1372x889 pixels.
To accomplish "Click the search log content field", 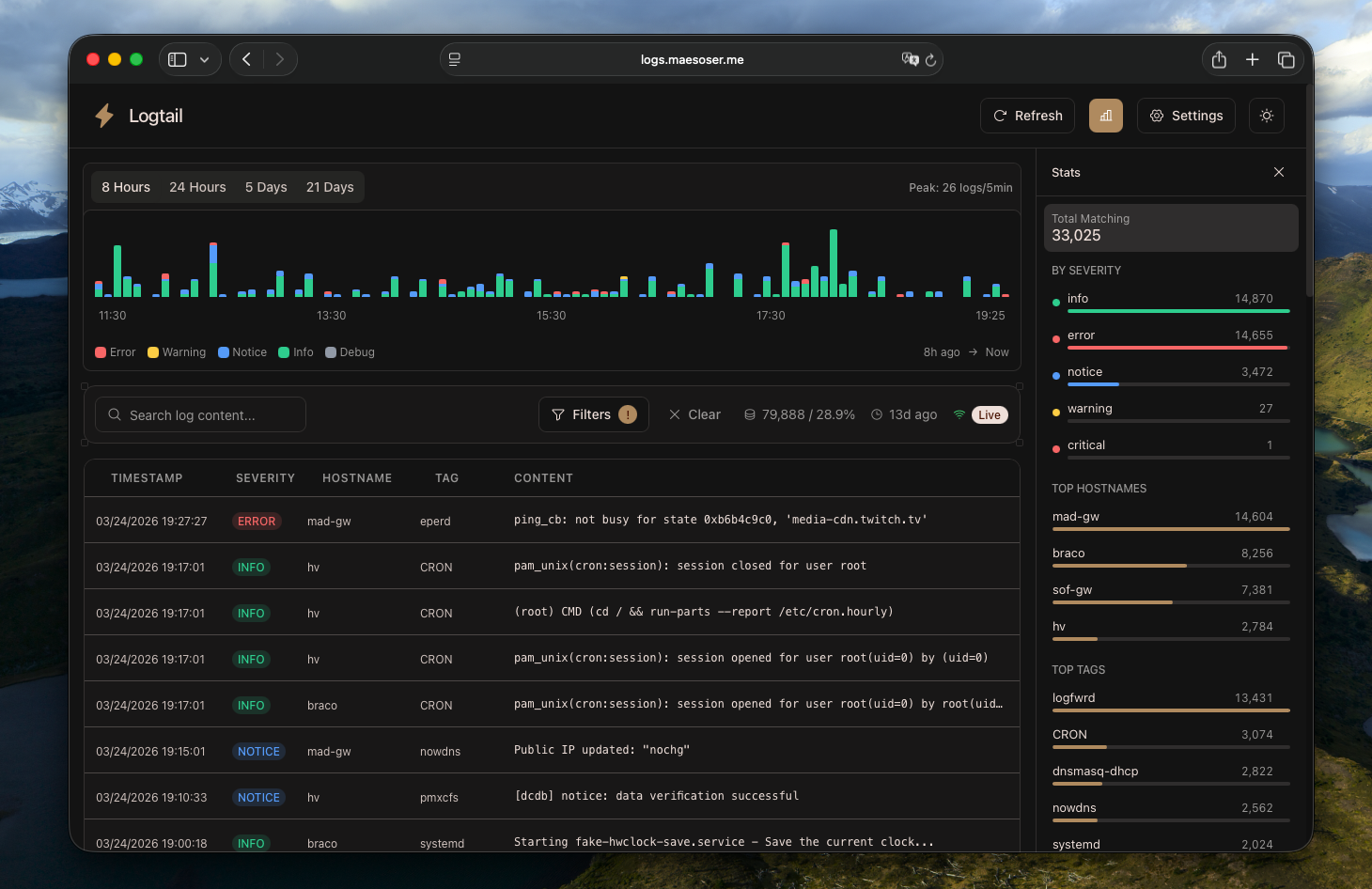I will click(x=200, y=414).
